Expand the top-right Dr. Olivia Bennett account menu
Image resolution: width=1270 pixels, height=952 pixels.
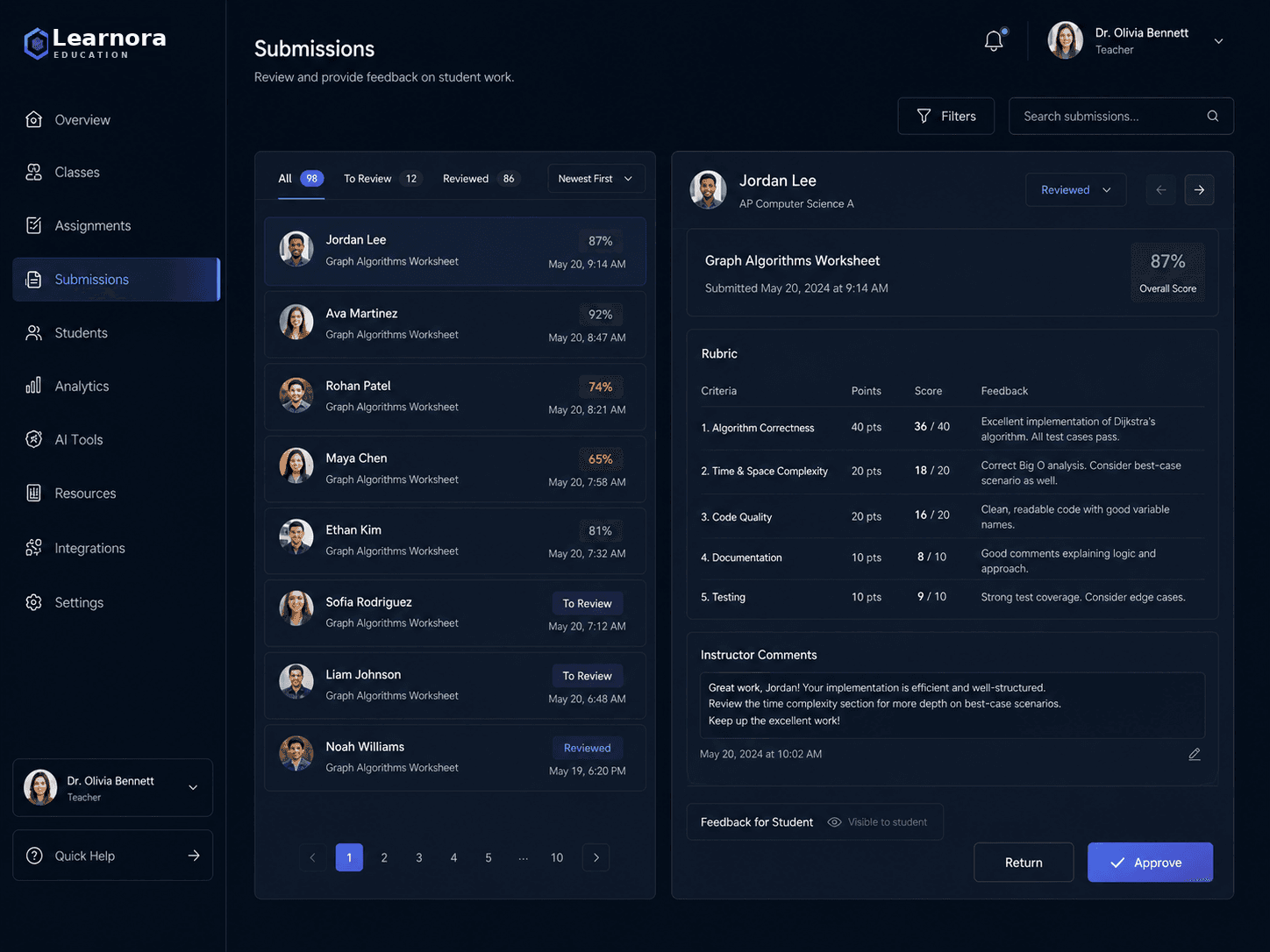pyautogui.click(x=1218, y=41)
